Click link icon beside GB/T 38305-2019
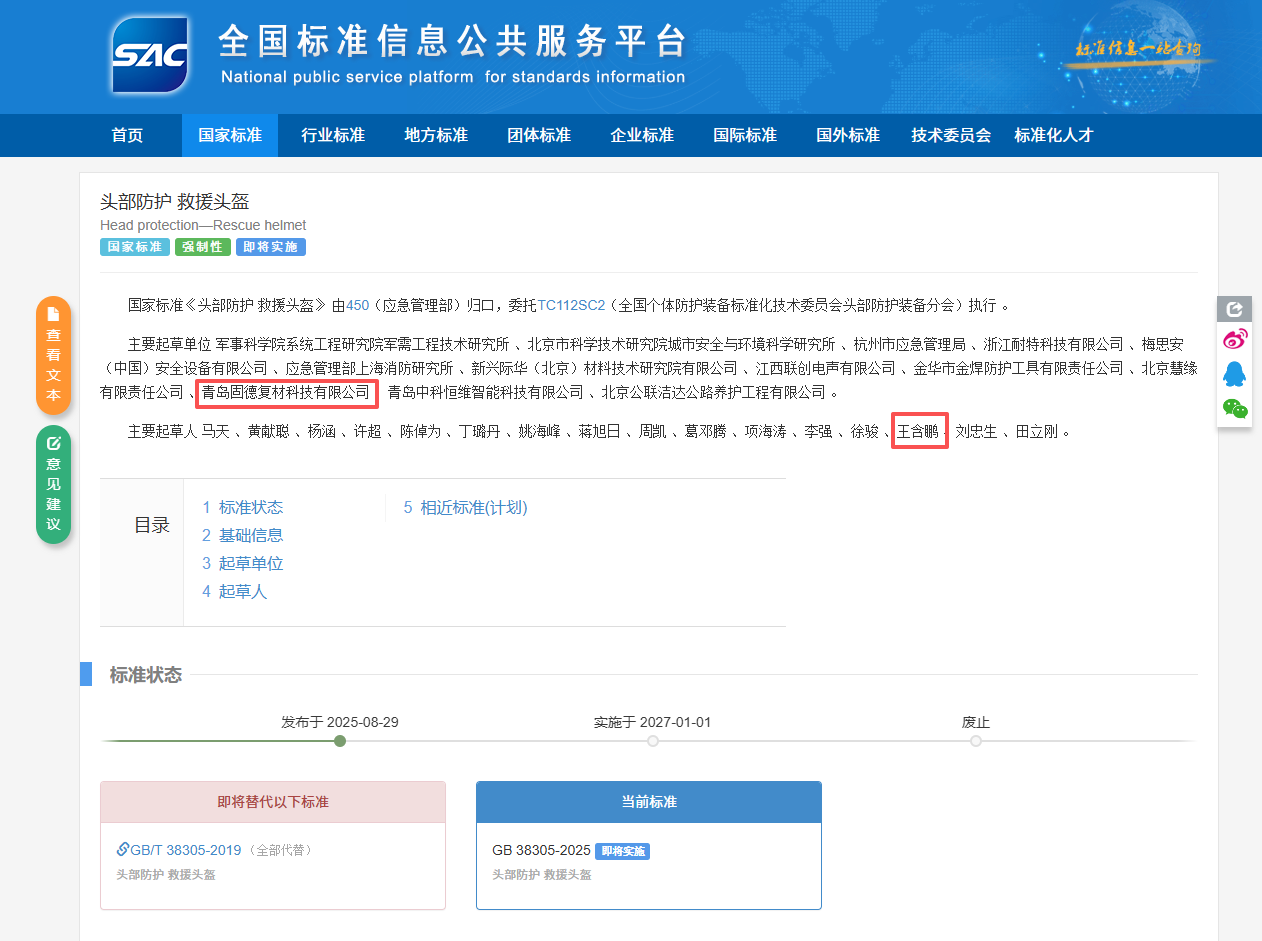Viewport: 1262px width, 941px height. 123,849
